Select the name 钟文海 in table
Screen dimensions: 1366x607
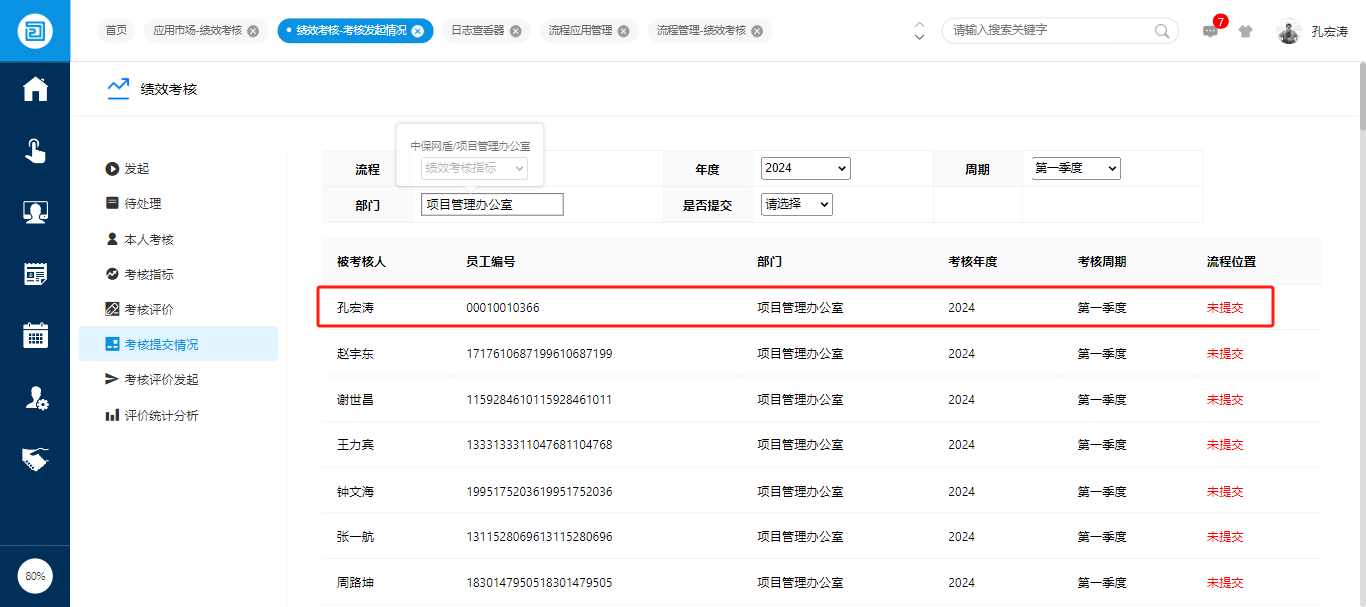(x=355, y=492)
